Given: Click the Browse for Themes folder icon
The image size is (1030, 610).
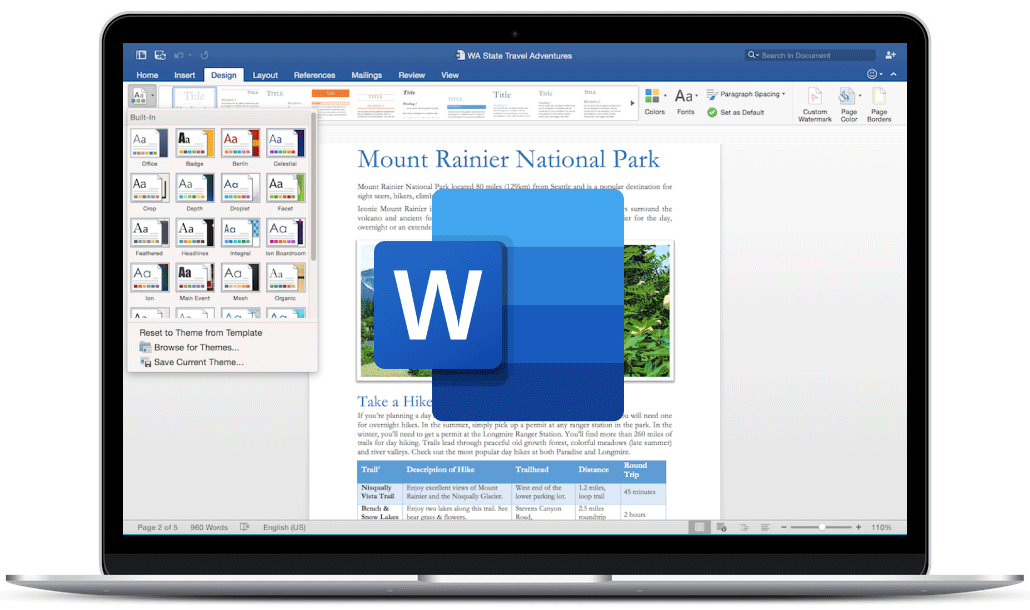Looking at the screenshot, I should pos(145,347).
